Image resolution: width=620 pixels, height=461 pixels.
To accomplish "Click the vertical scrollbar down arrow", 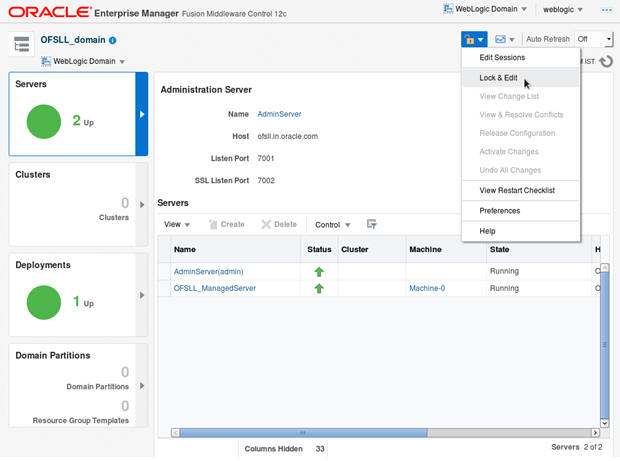I will 605,423.
